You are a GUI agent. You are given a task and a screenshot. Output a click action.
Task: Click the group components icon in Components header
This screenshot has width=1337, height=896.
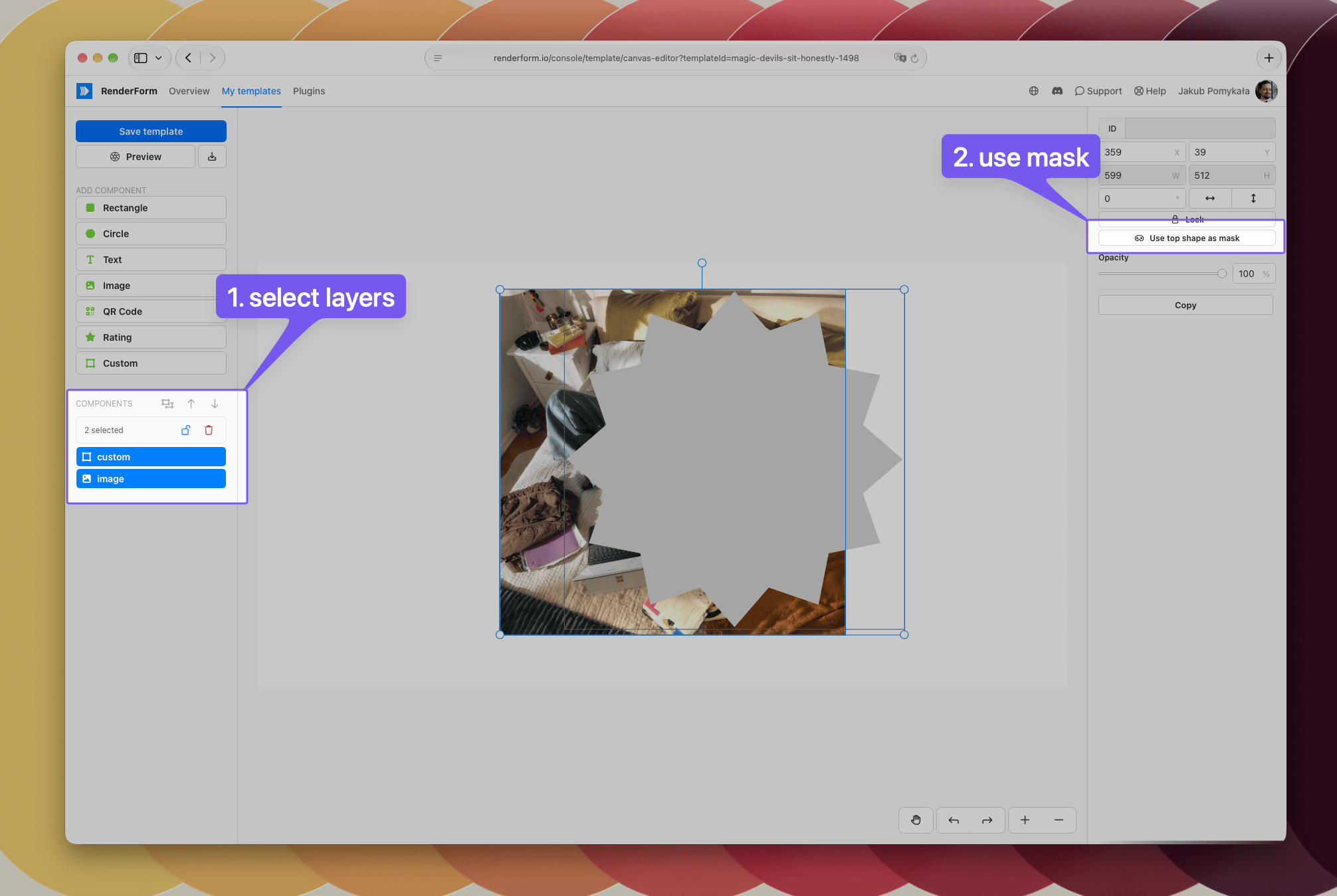pyautogui.click(x=167, y=404)
